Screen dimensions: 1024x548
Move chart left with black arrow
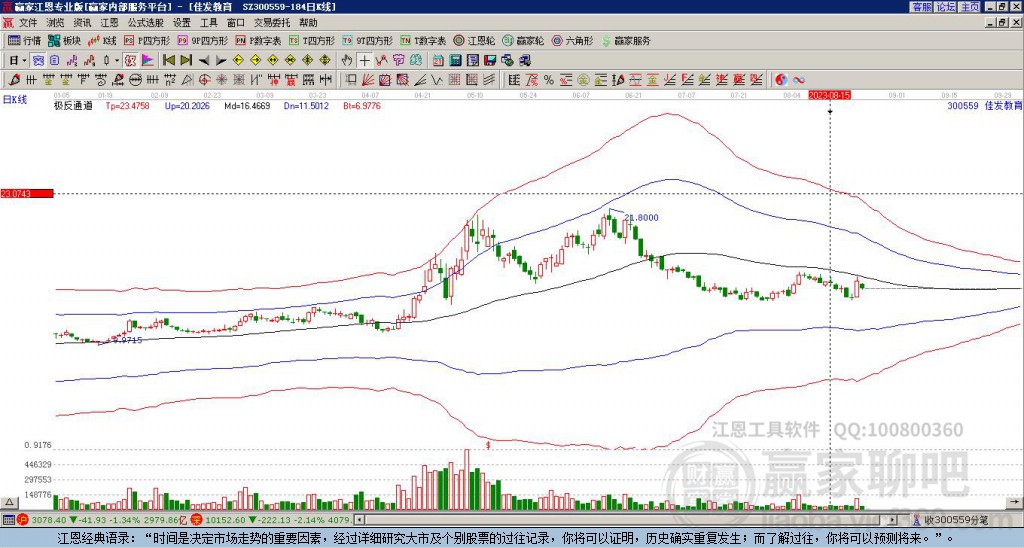click(204, 61)
